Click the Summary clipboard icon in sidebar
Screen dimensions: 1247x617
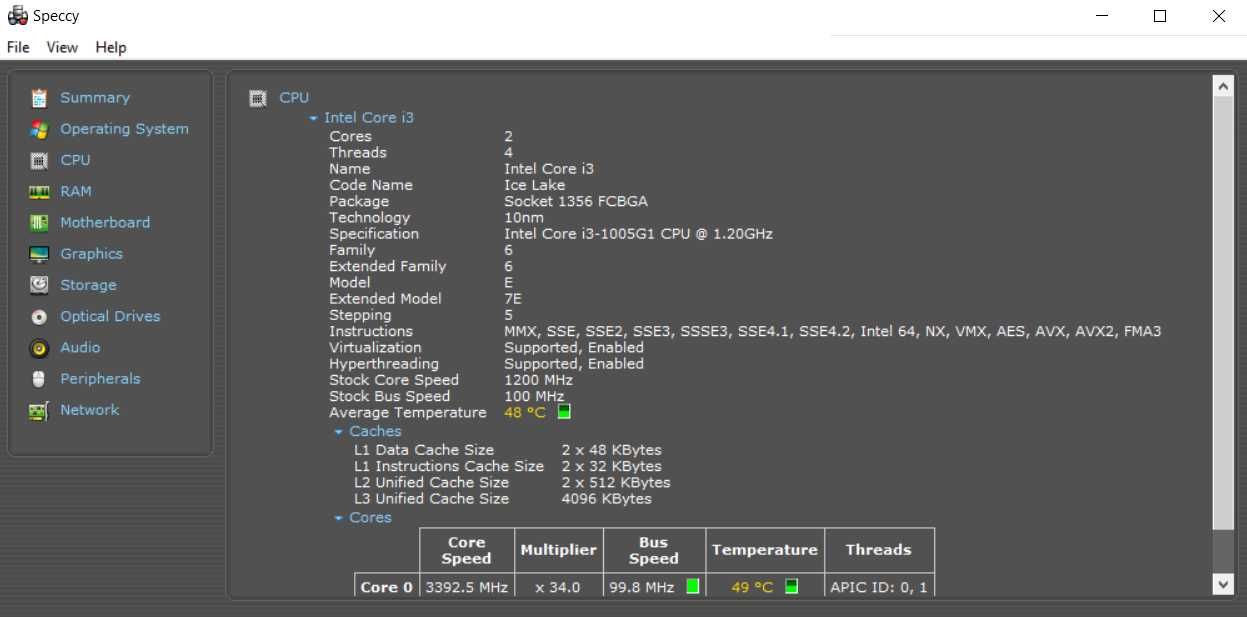[x=39, y=98]
